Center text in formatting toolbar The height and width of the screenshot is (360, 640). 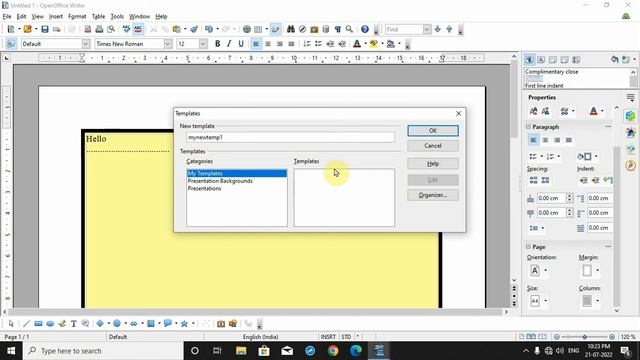268,44
